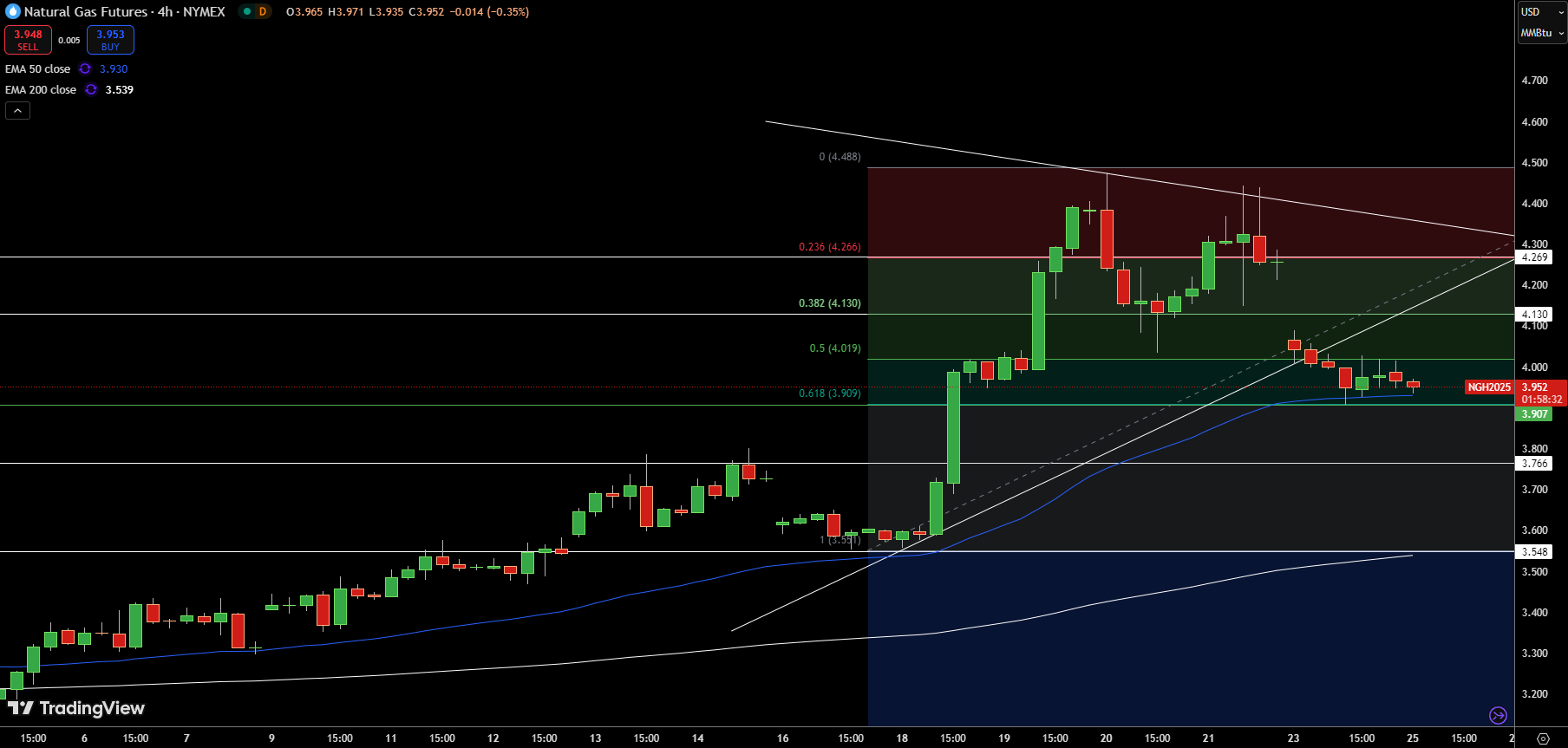Select the 0.5 (4.019) Fibonacci label
The height and width of the screenshot is (748, 1568).
(835, 348)
